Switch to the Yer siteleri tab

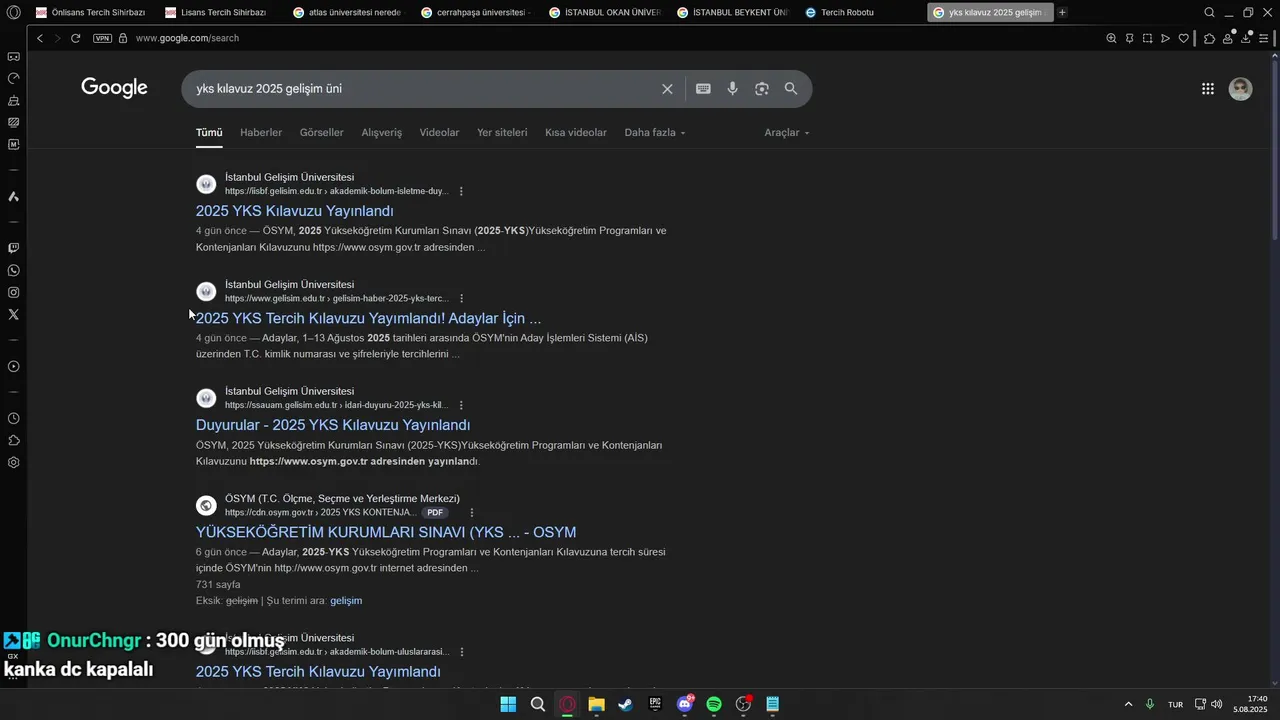click(x=502, y=132)
